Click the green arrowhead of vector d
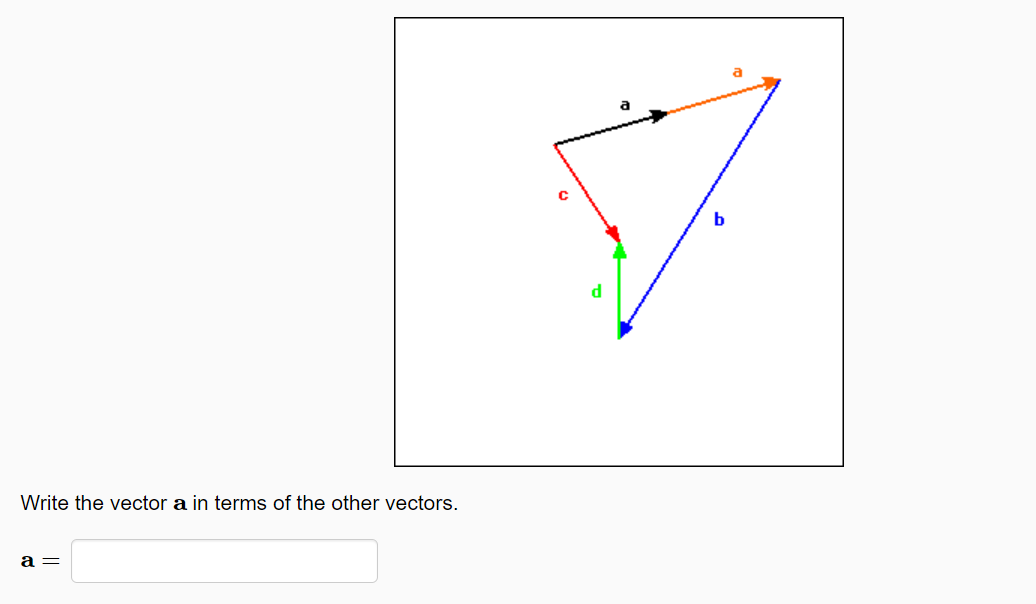Image resolution: width=1036 pixels, height=604 pixels. [620, 250]
